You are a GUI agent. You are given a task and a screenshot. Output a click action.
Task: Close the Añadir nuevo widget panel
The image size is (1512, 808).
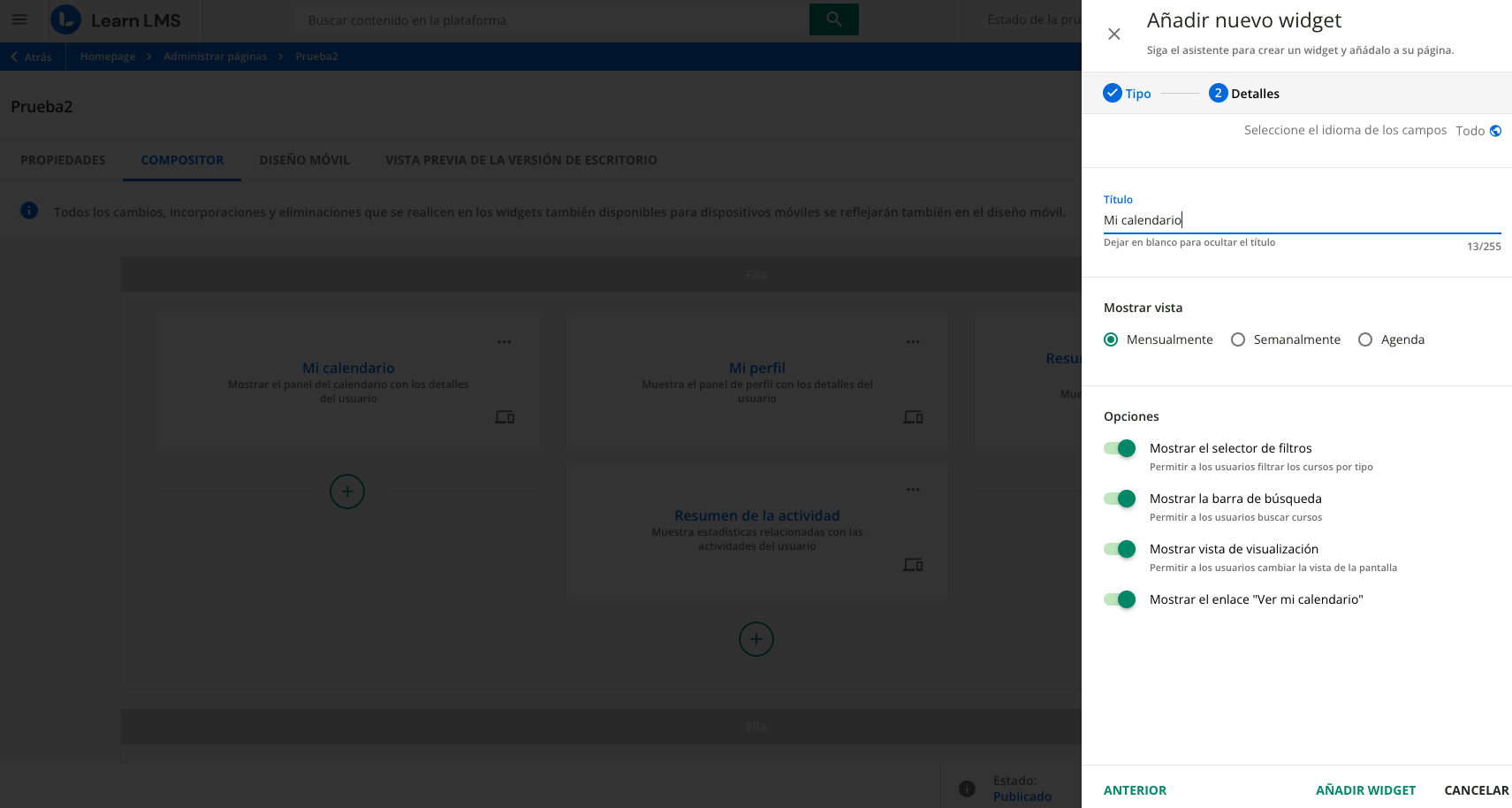point(1113,34)
